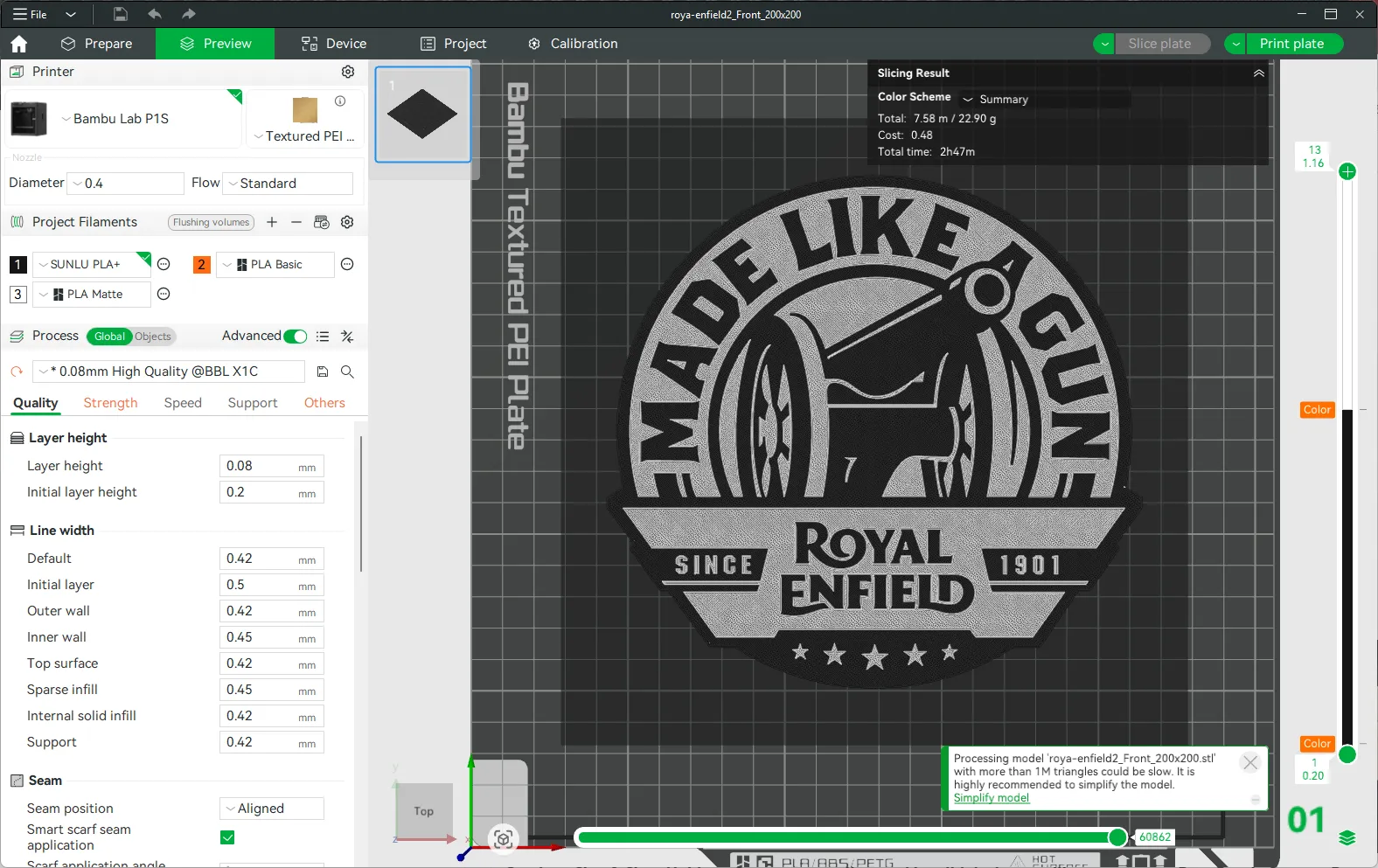This screenshot has height=868, width=1378.
Task: Go to the home screen icon
Action: pos(19,44)
